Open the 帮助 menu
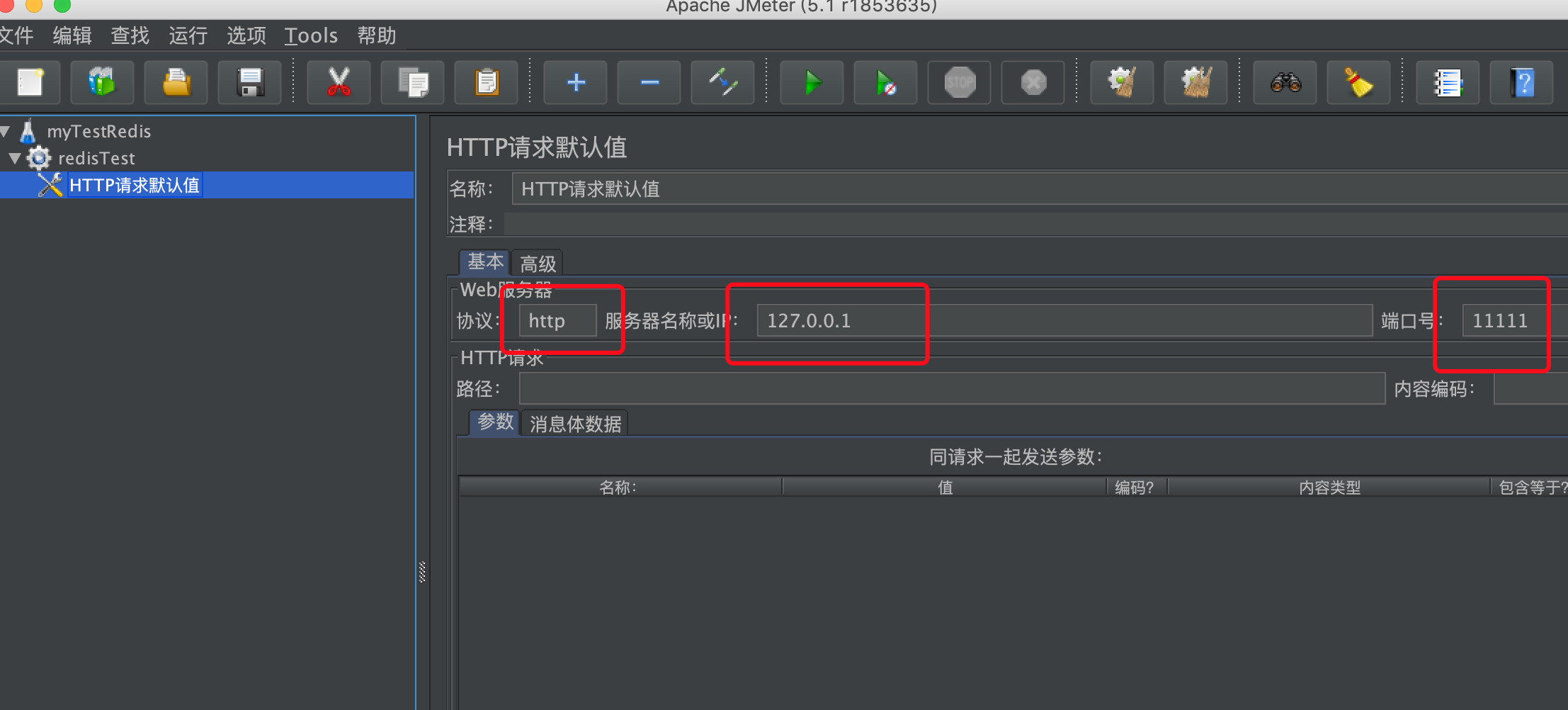Image resolution: width=1568 pixels, height=710 pixels. 377,35
